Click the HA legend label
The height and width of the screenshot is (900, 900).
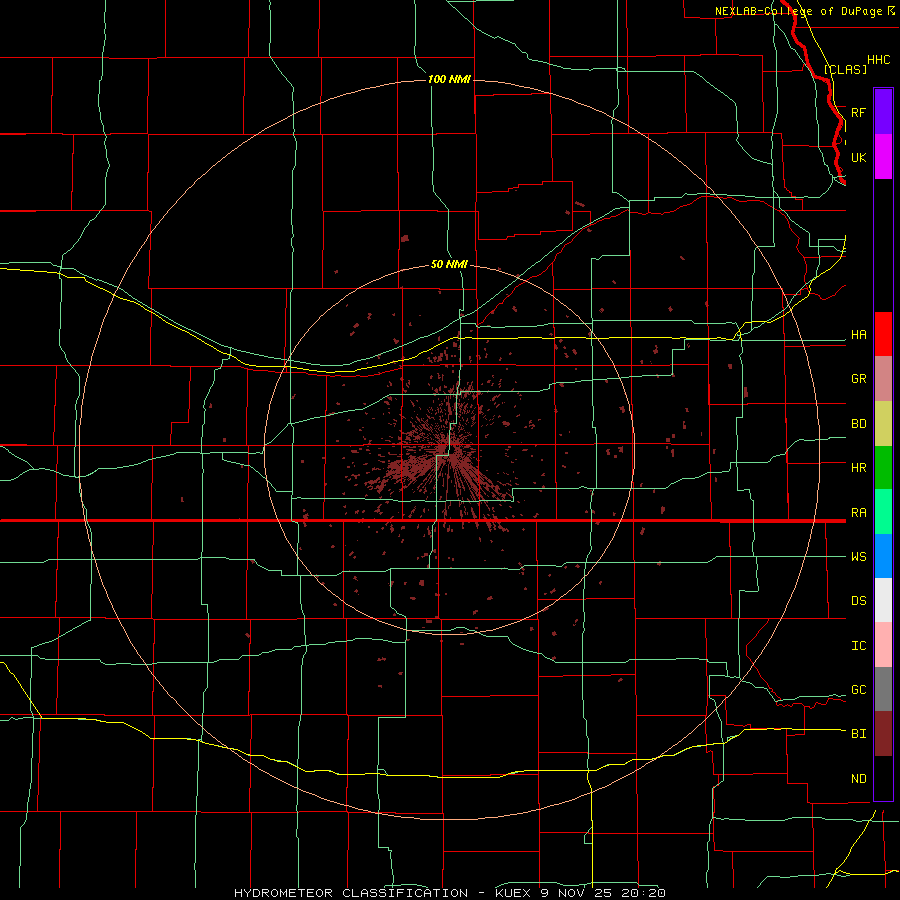(x=858, y=335)
